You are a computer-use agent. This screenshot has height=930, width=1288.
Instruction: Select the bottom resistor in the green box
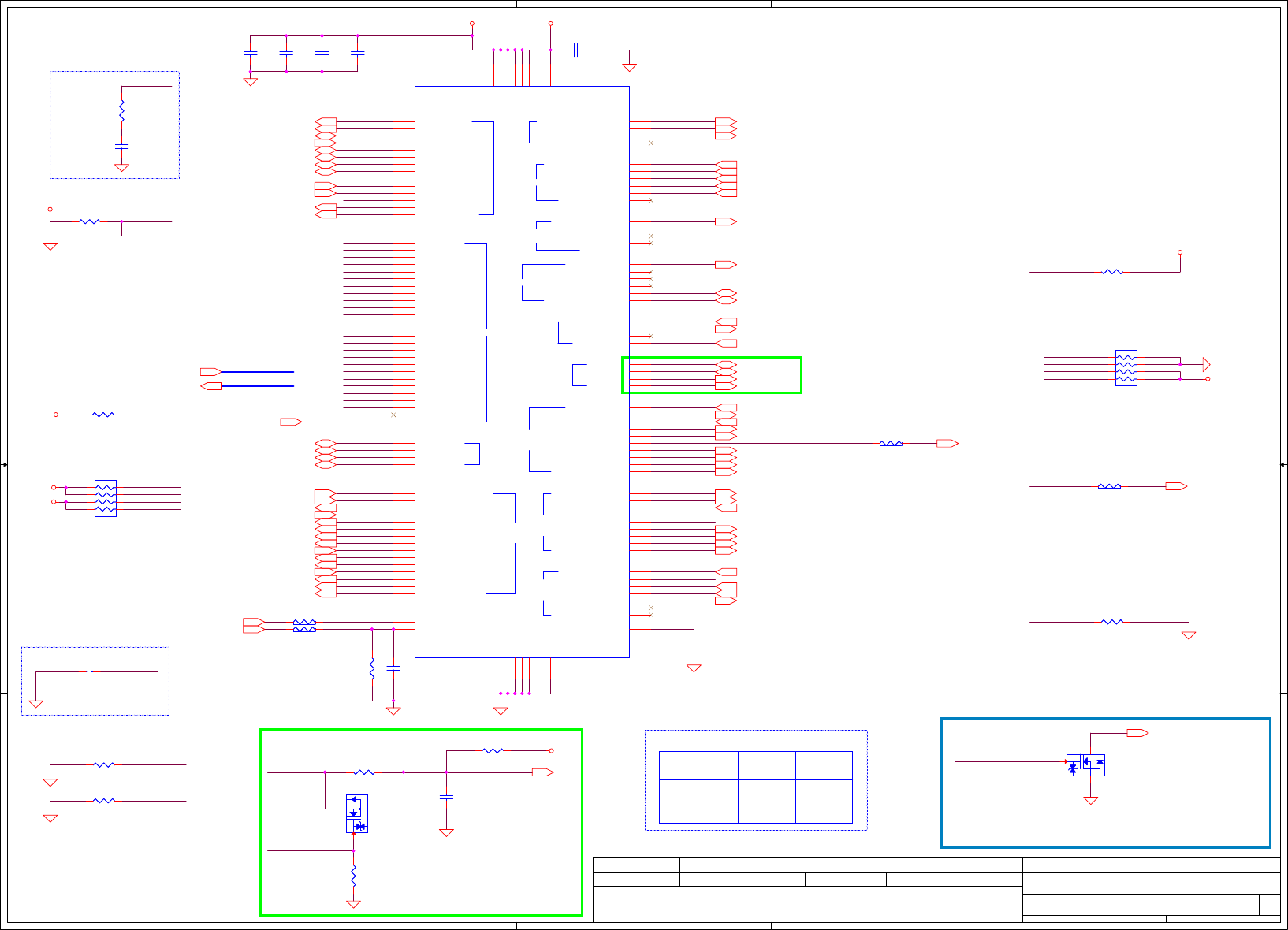click(x=353, y=876)
